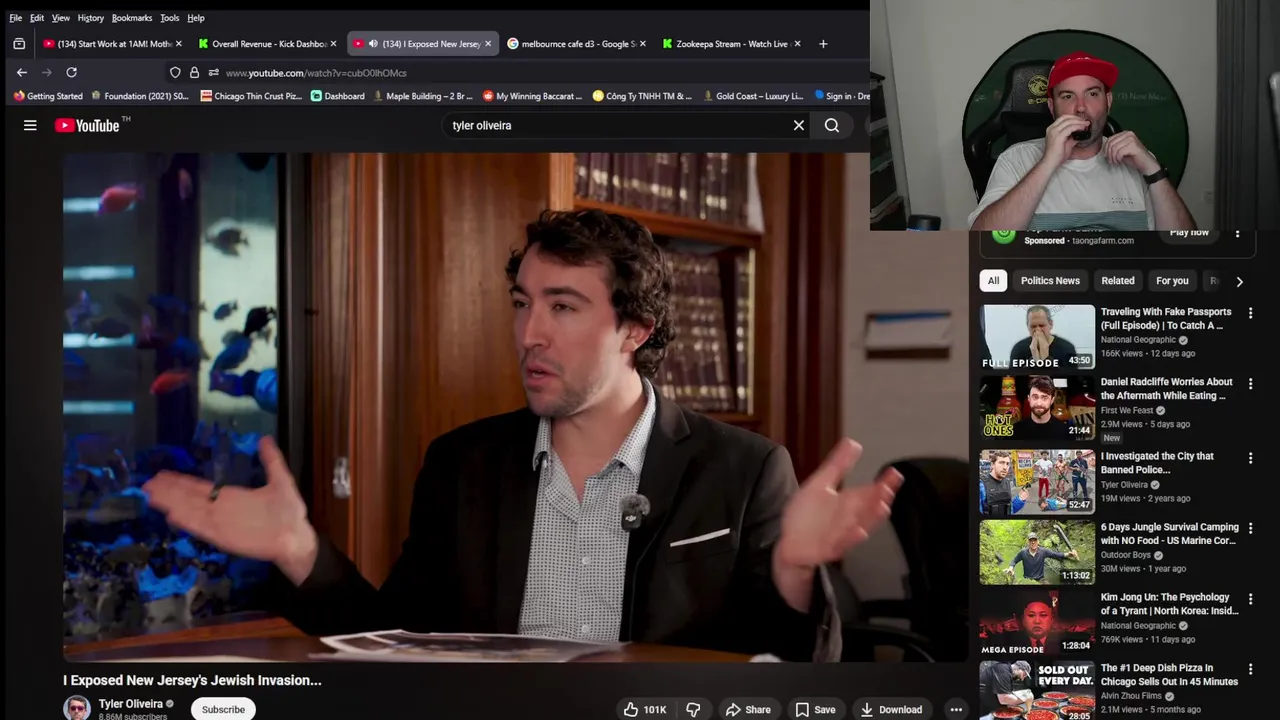Mute the playing tab via speaker icon

[x=373, y=44]
